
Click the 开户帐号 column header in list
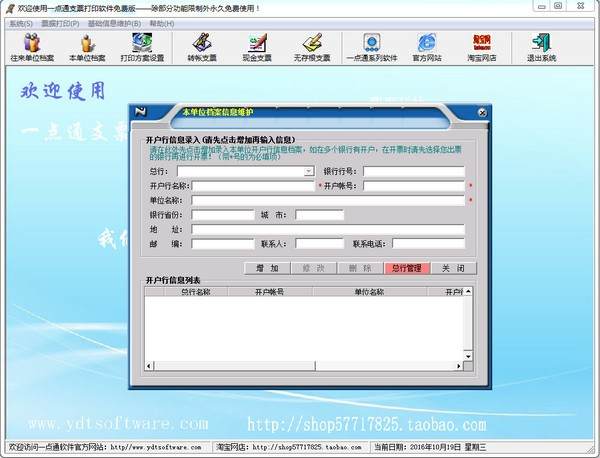coord(270,292)
